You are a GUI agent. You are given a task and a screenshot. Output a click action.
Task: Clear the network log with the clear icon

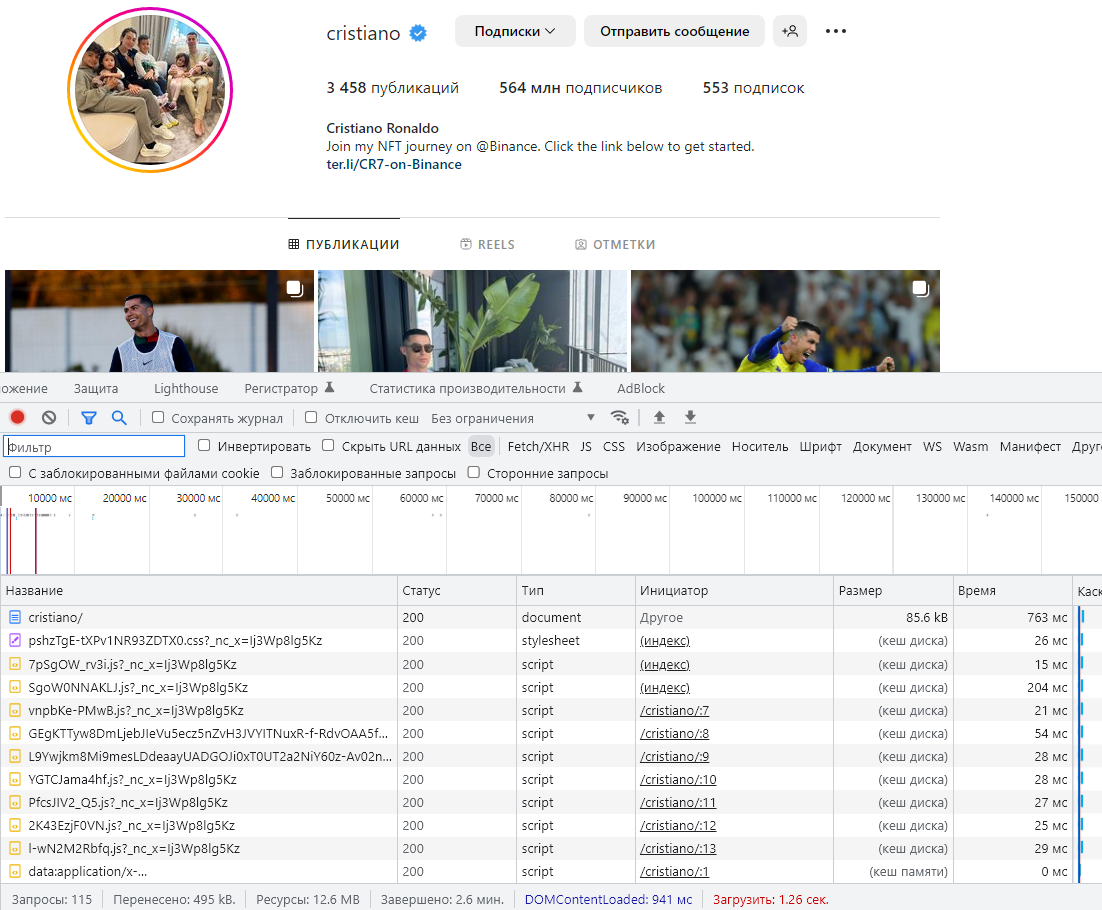click(x=49, y=418)
